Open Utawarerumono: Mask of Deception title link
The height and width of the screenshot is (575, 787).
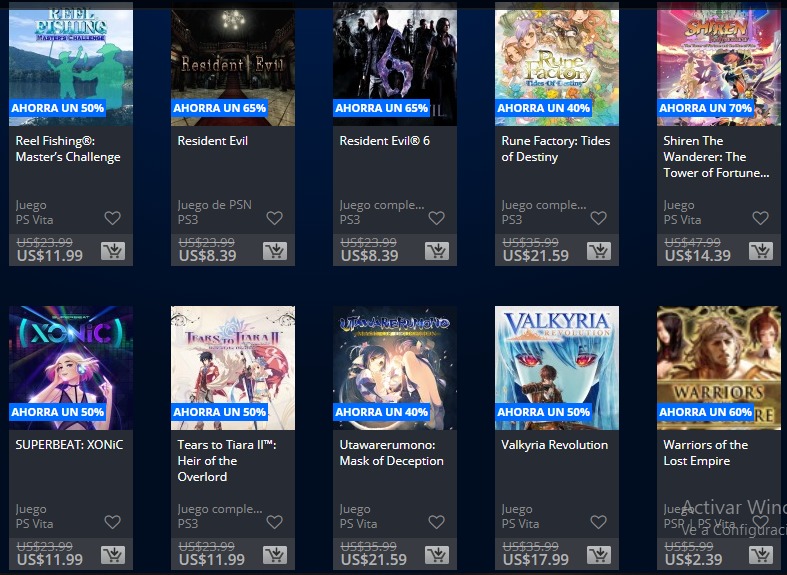click(391, 453)
